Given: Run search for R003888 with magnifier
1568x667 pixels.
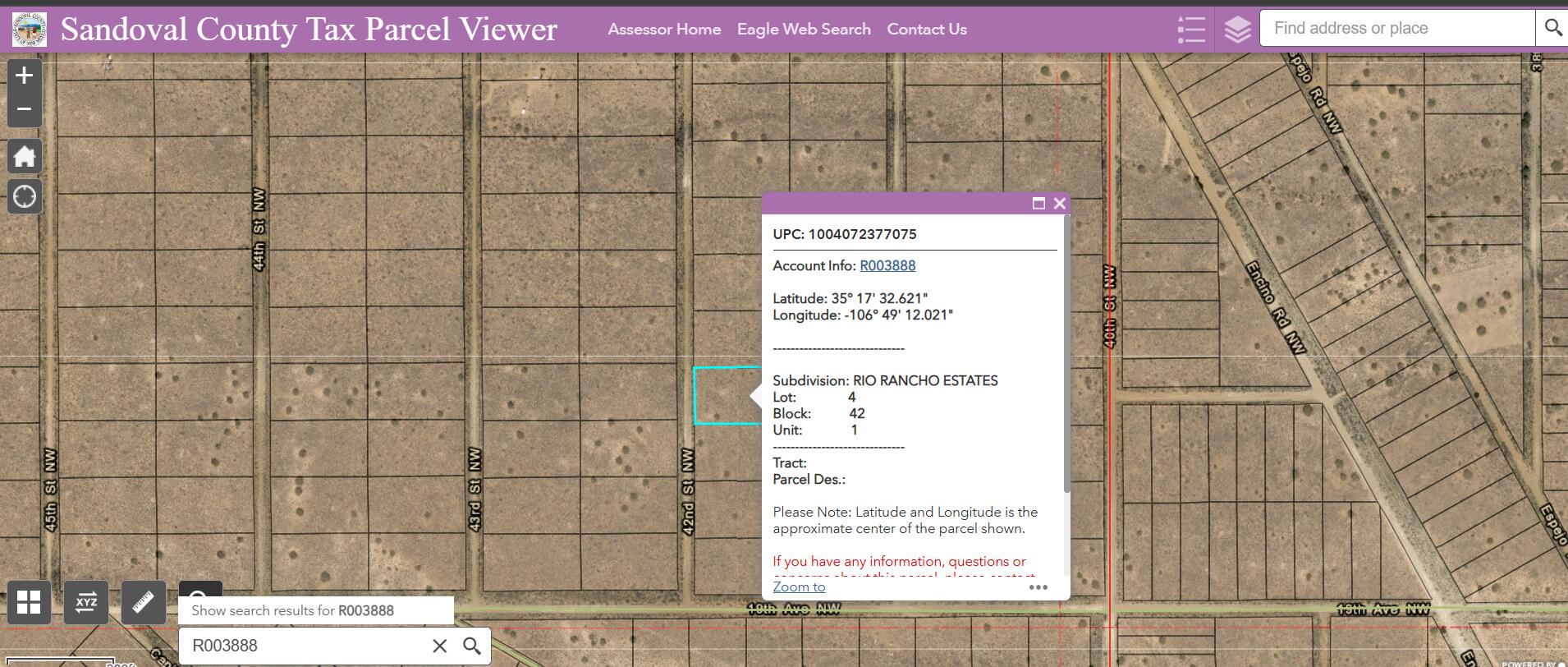Looking at the screenshot, I should tap(472, 646).
